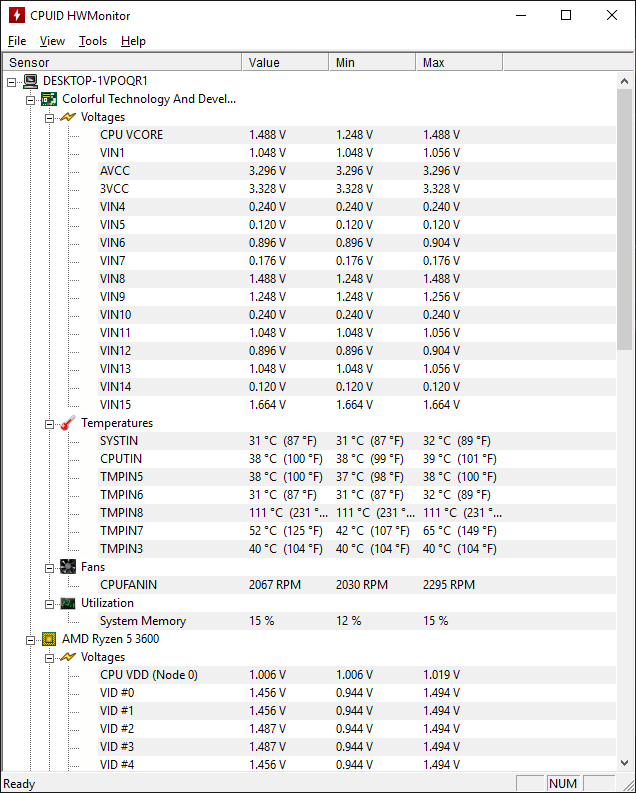
Task: Collapse the motherboard Voltages group
Action: point(50,118)
